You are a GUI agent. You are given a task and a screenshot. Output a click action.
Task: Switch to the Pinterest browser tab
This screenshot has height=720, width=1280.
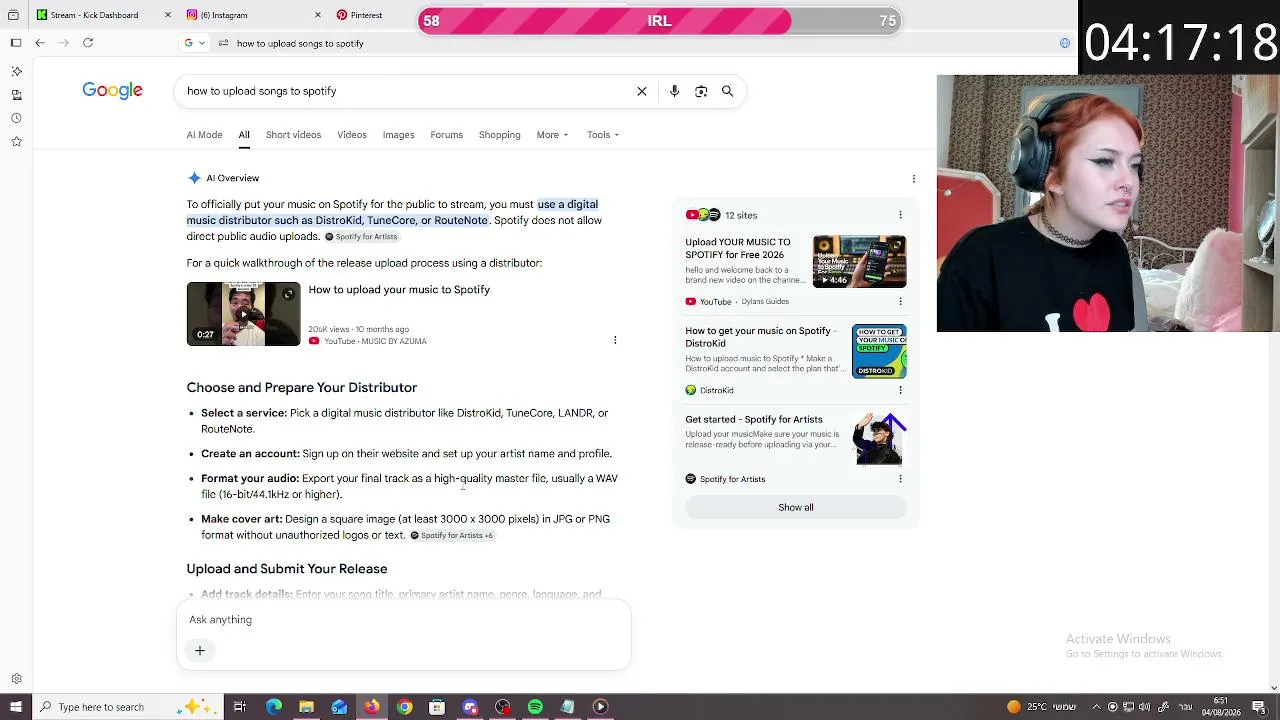pyautogui.click(x=366, y=15)
